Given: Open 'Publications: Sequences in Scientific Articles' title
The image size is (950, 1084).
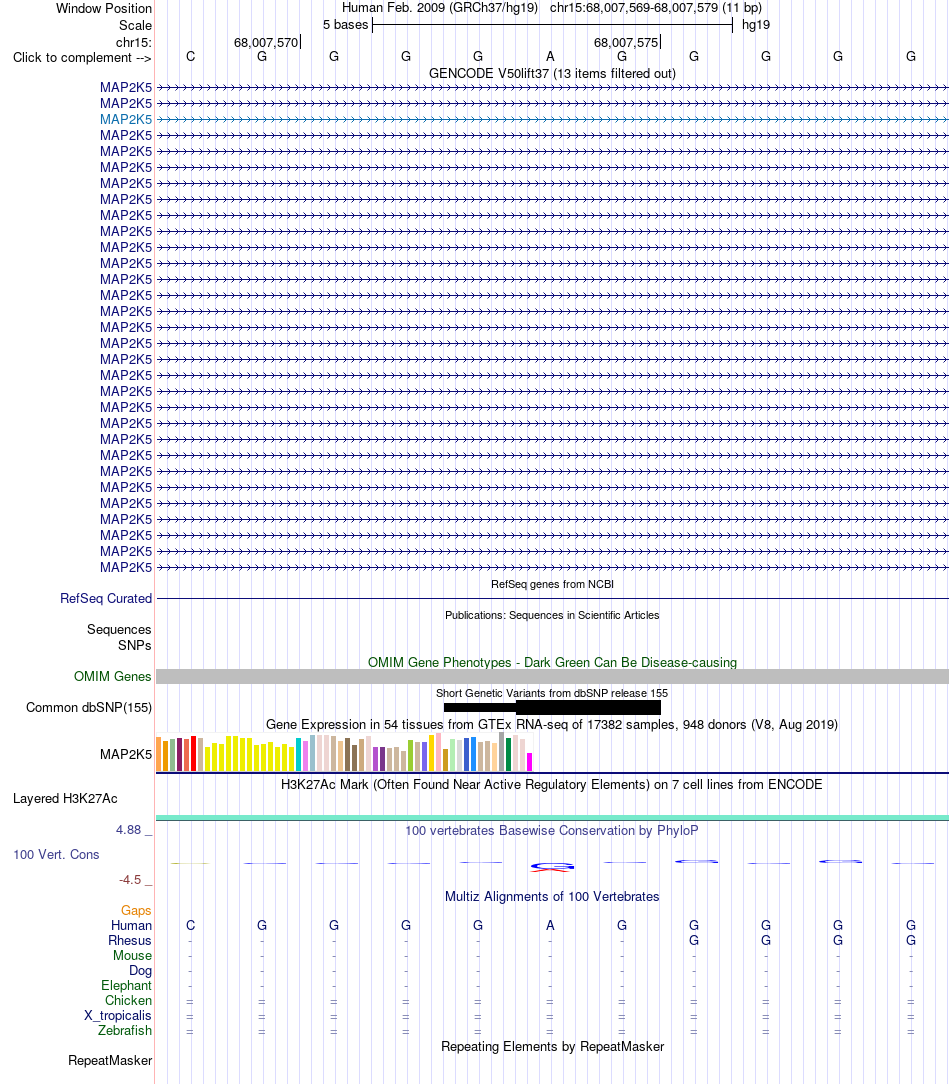Looking at the screenshot, I should coord(552,615).
